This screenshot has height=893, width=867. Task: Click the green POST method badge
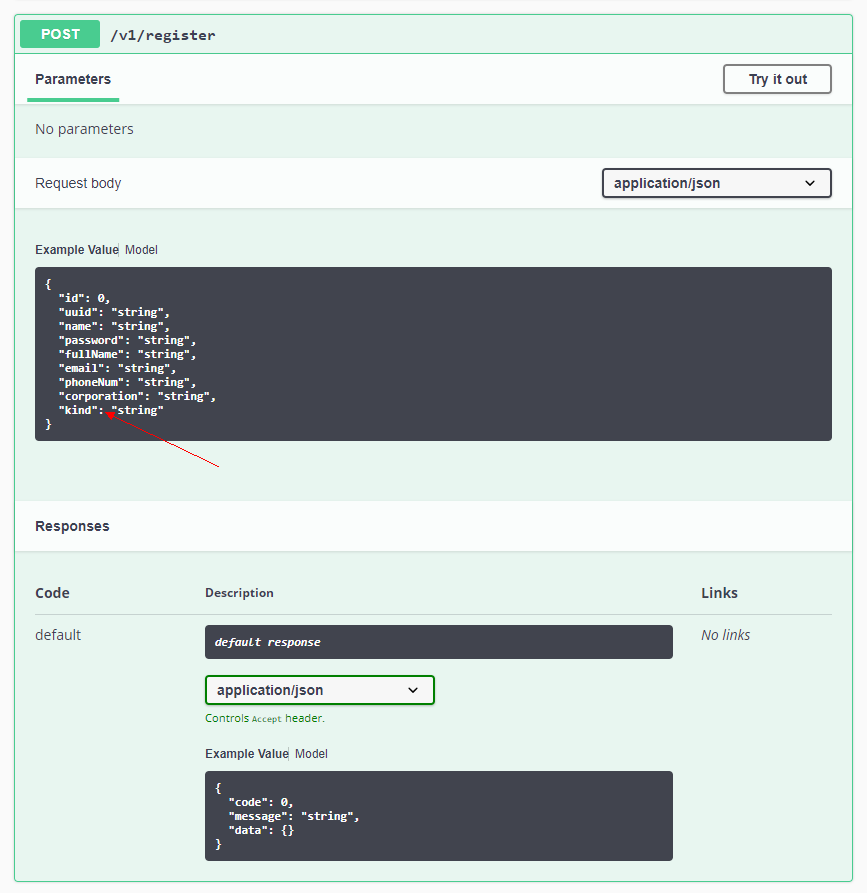(x=60, y=34)
